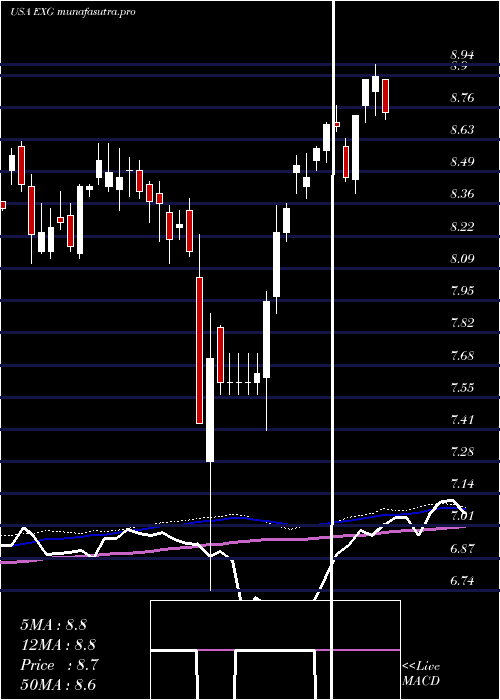Image resolution: width=500 pixels, height=700 pixels.
Task: Click the 7.95 price axis label
Action: 462,291
